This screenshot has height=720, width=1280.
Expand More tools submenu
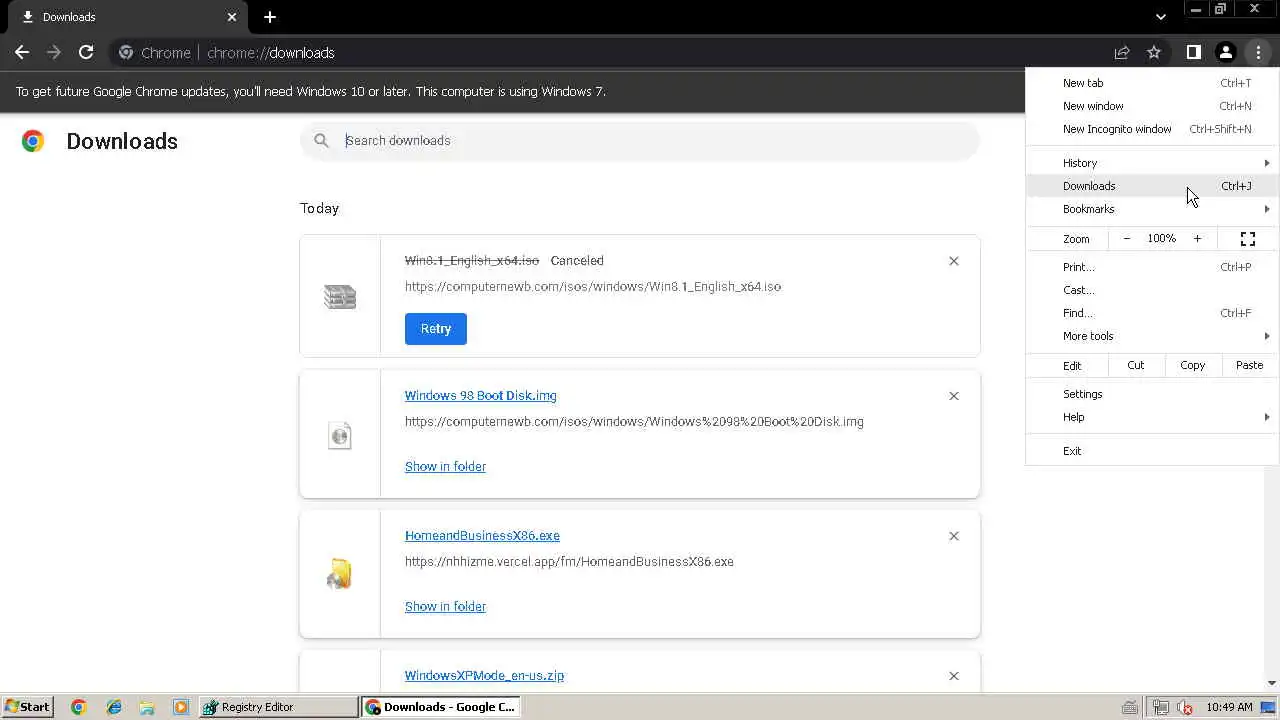click(1152, 336)
